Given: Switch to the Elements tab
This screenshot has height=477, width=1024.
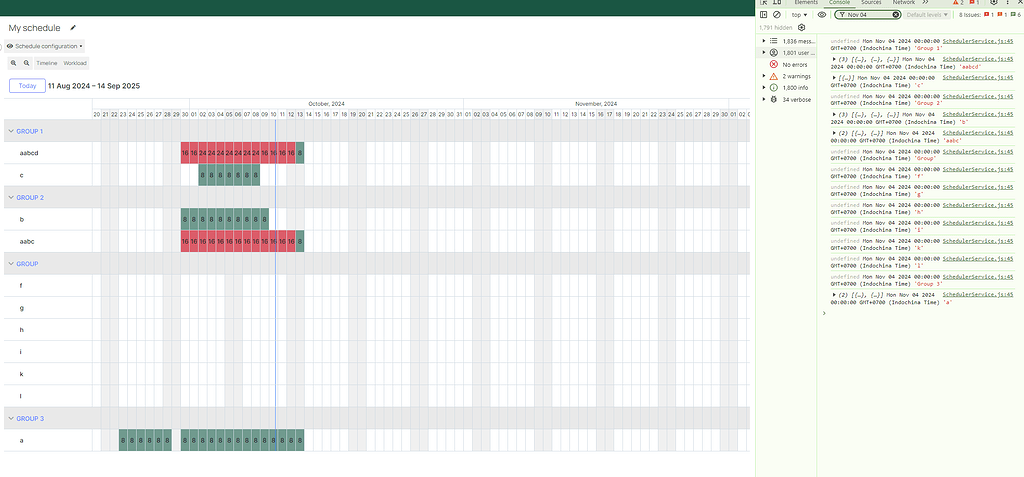Looking at the screenshot, I should click(x=806, y=3).
